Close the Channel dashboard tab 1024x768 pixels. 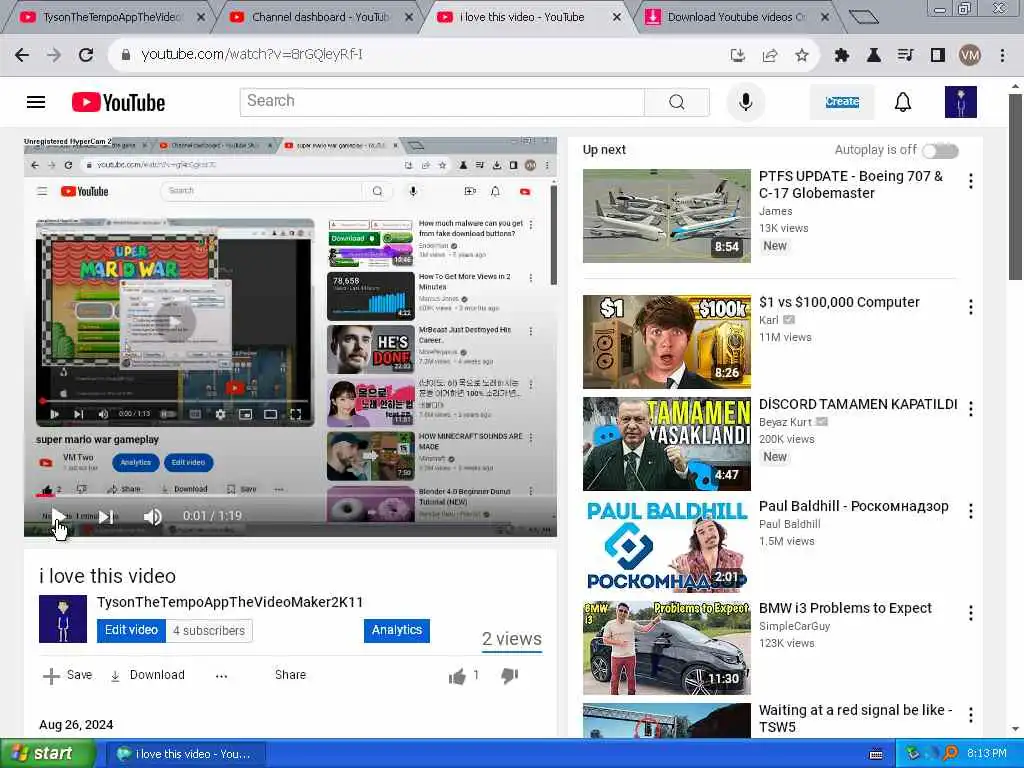coord(409,18)
